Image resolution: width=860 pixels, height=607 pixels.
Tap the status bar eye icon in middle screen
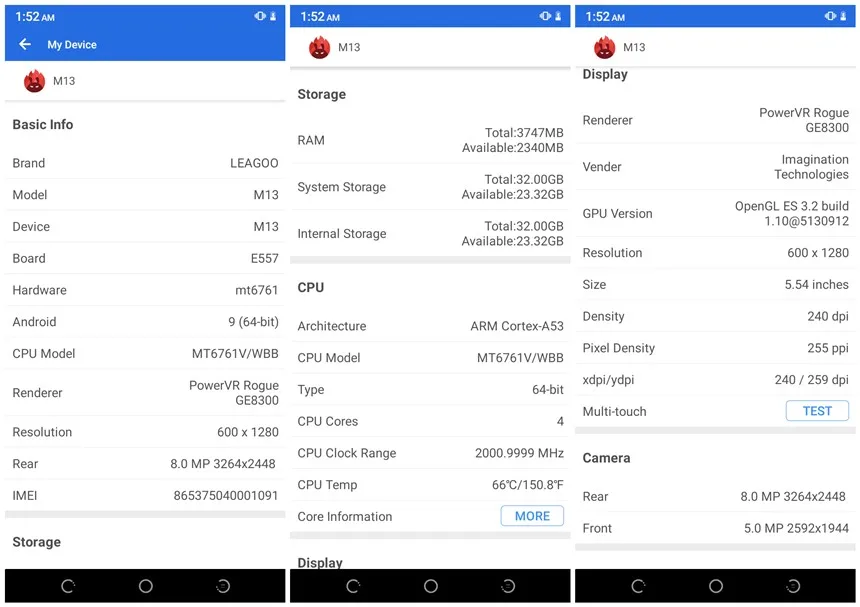coord(545,16)
